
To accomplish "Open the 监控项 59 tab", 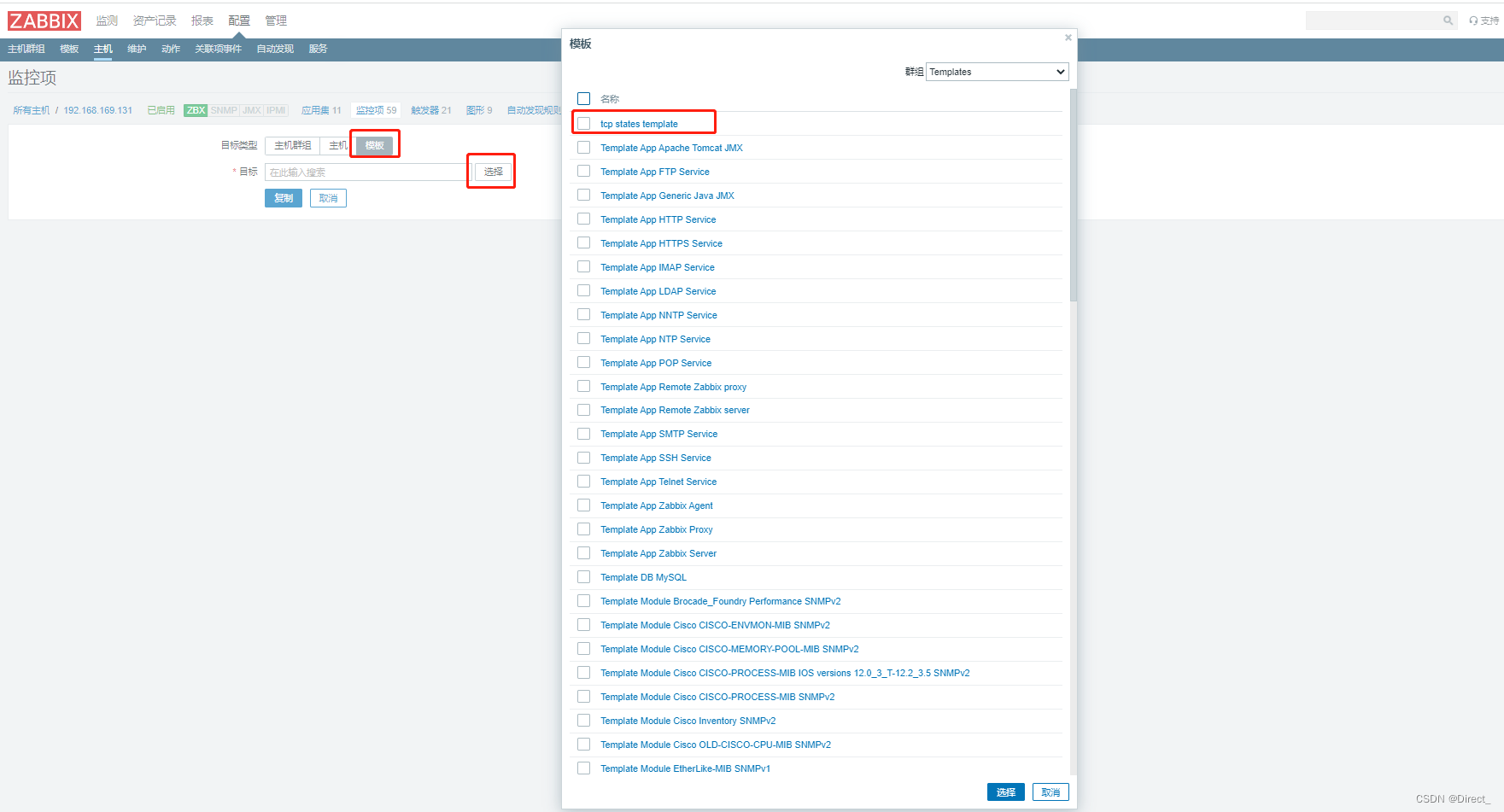I will coord(376,110).
